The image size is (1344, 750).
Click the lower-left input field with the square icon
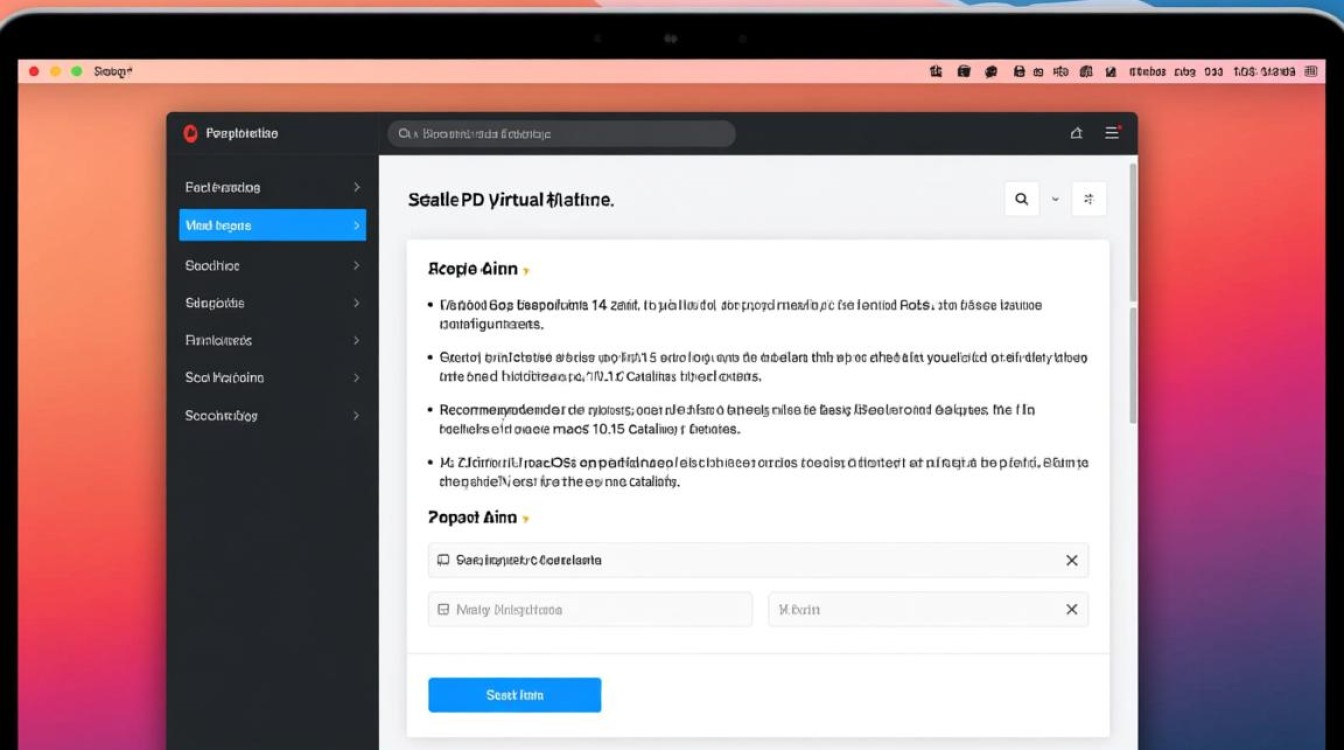pos(590,610)
